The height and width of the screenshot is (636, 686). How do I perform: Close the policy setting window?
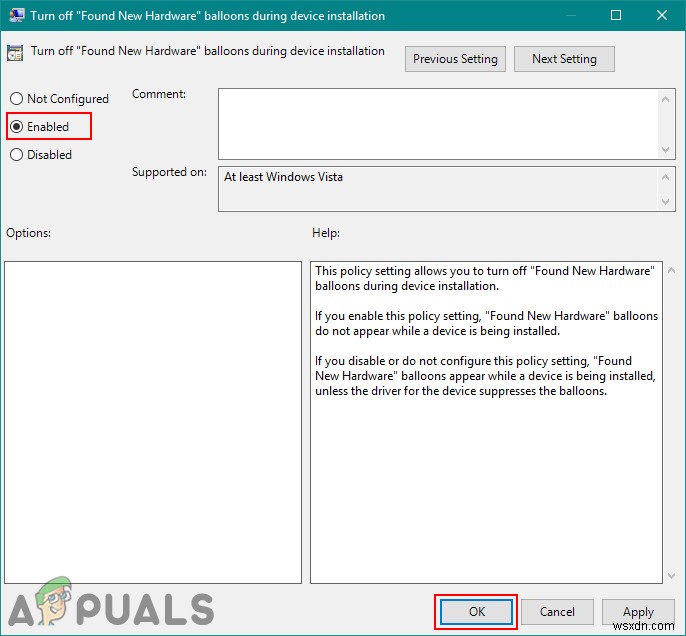pyautogui.click(x=662, y=15)
